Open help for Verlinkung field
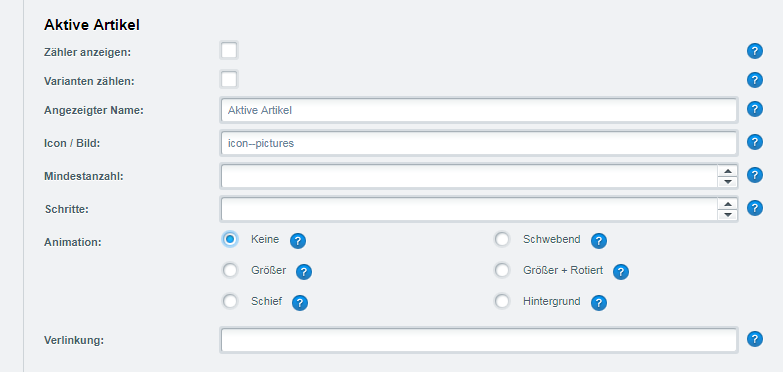The height and width of the screenshot is (372, 783). pyautogui.click(x=755, y=339)
